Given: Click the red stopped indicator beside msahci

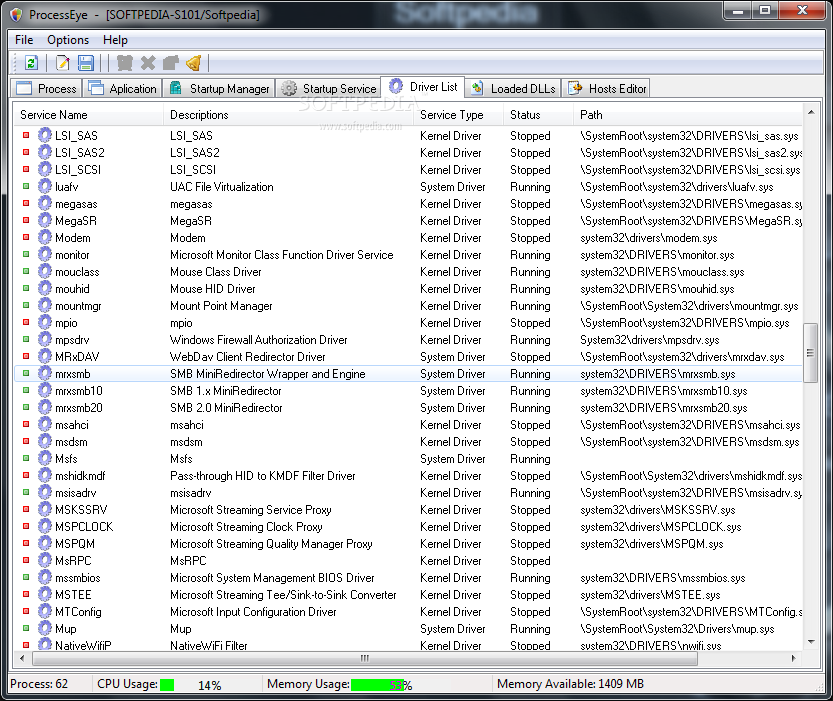Looking at the screenshot, I should [x=26, y=424].
